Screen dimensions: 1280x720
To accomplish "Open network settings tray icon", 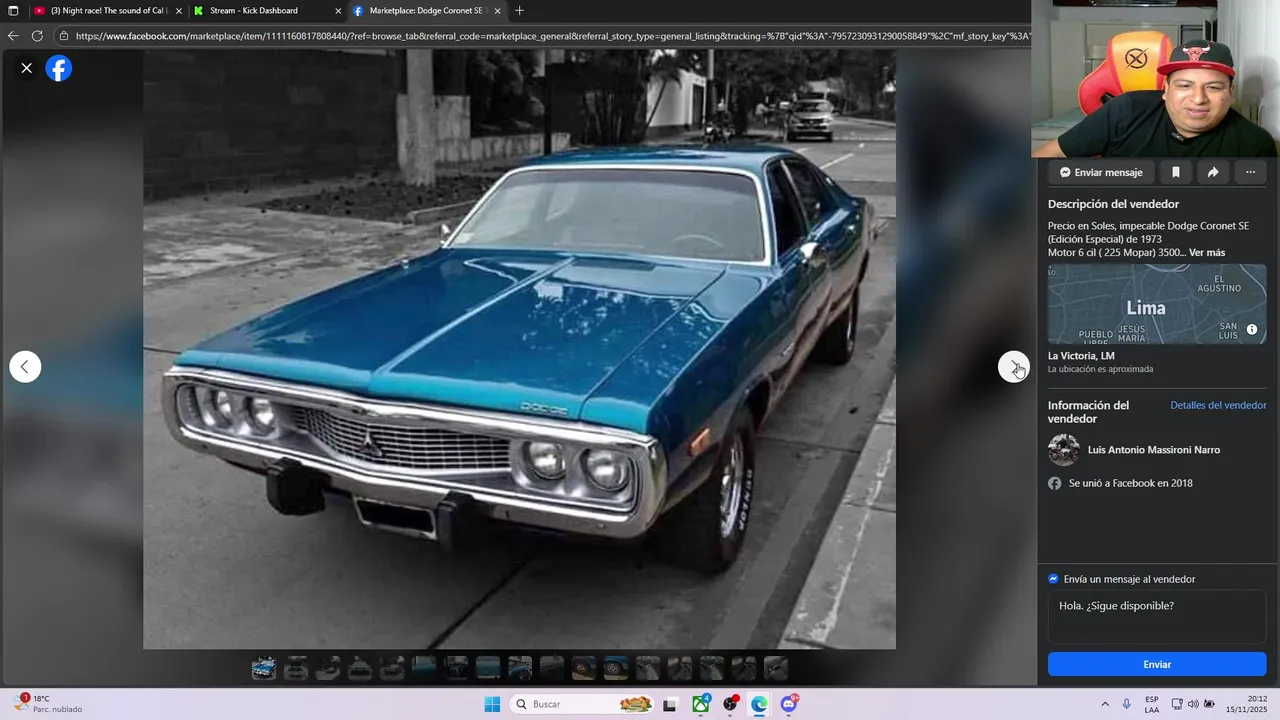I will point(1177,704).
